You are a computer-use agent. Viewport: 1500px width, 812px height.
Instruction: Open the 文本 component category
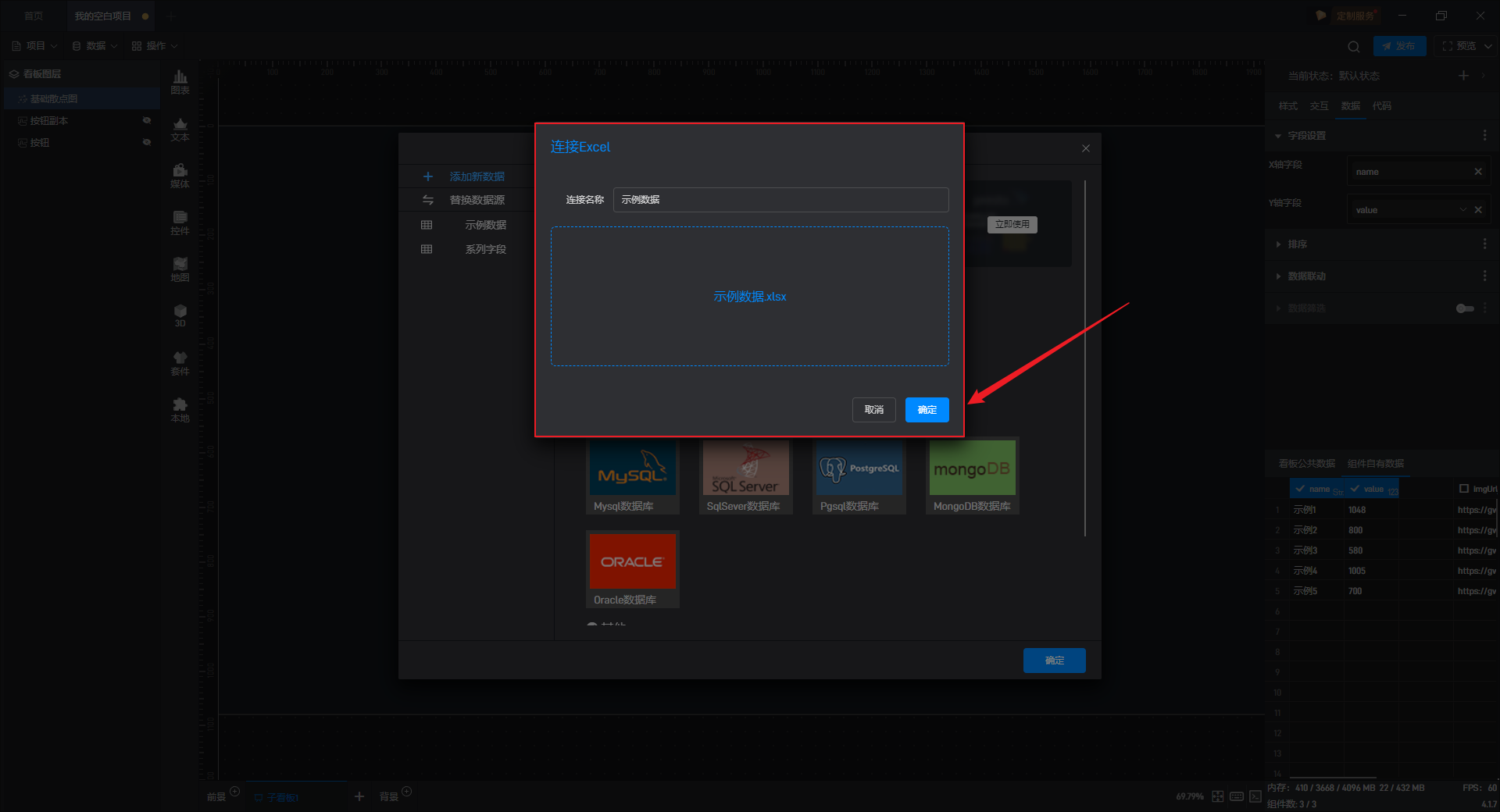point(180,130)
